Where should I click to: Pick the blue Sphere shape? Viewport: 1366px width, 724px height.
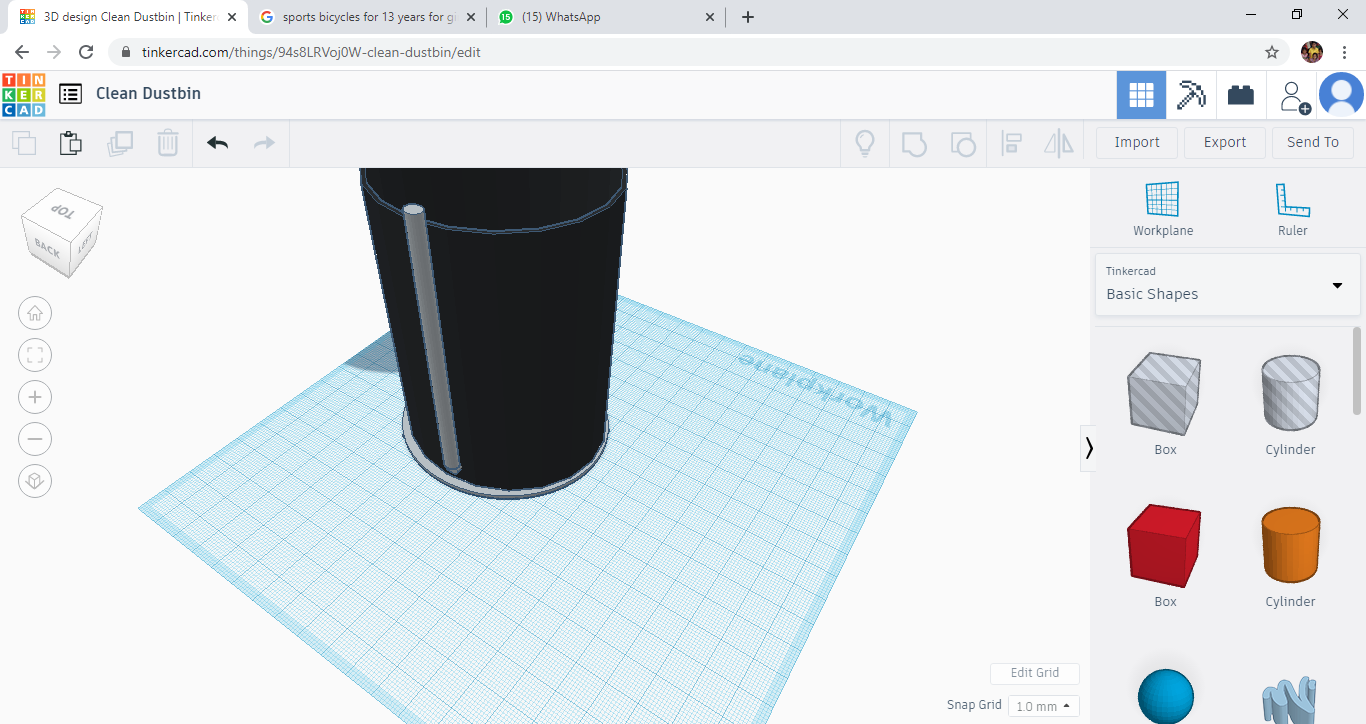pos(1166,696)
